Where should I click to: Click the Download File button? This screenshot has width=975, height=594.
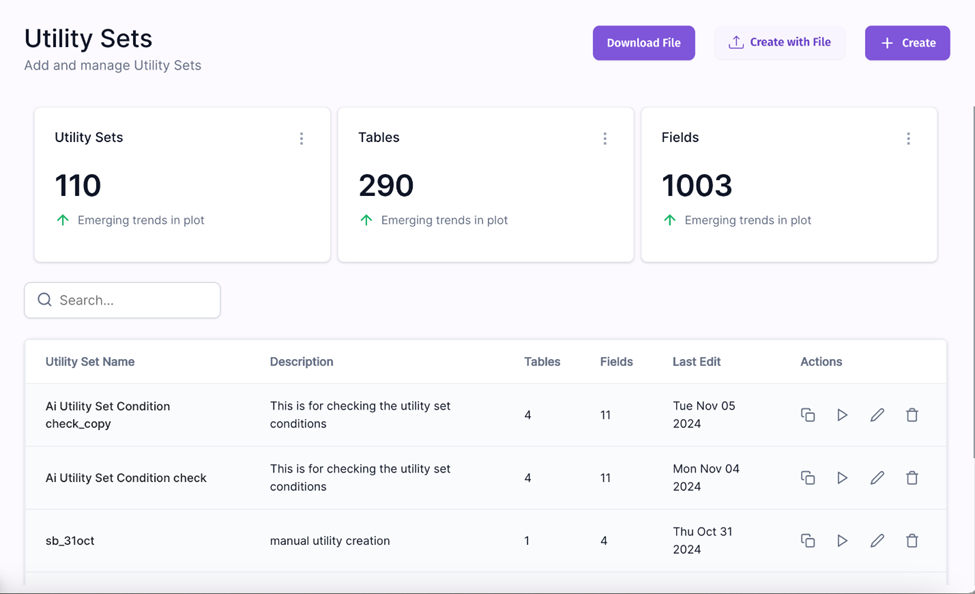click(x=644, y=43)
